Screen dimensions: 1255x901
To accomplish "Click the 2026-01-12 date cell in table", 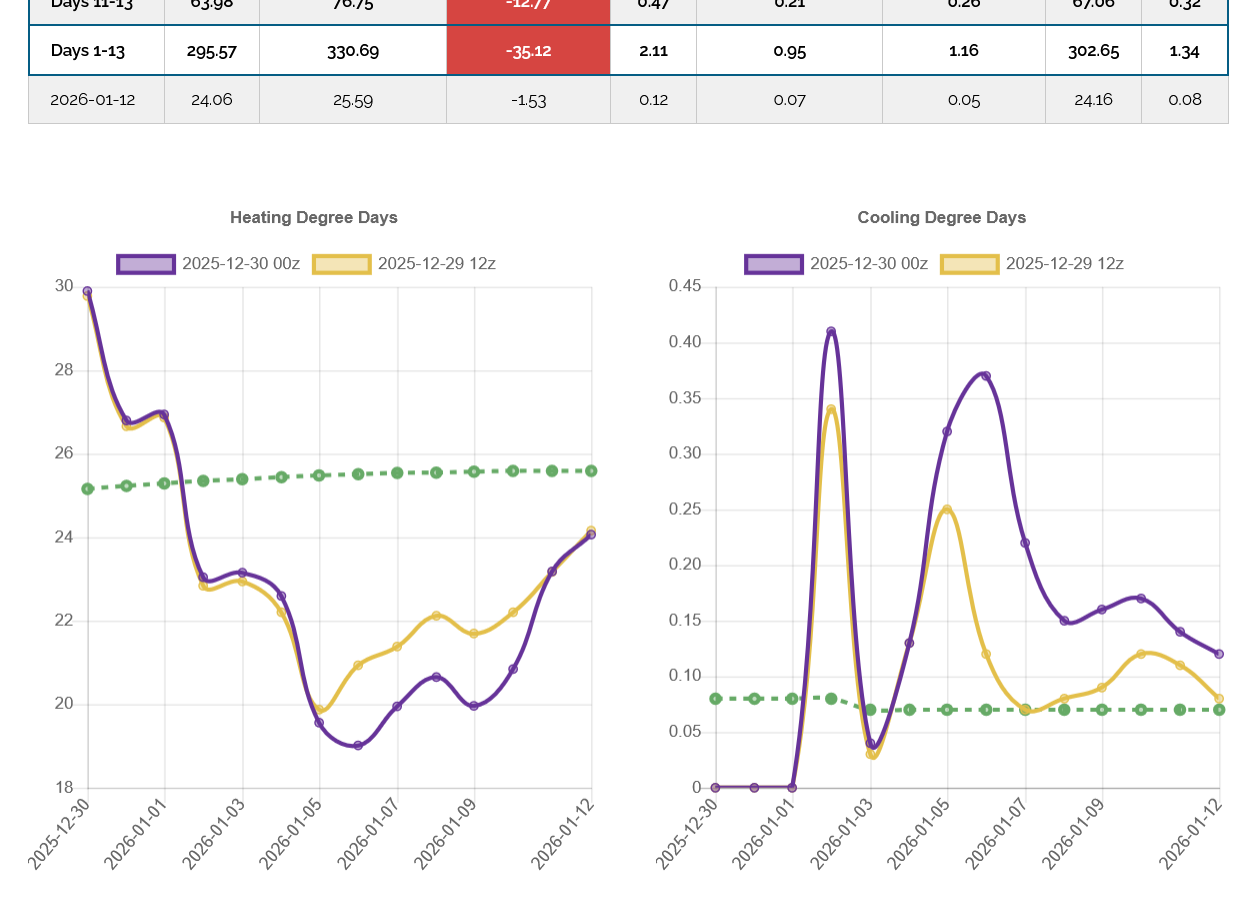I will [x=93, y=100].
